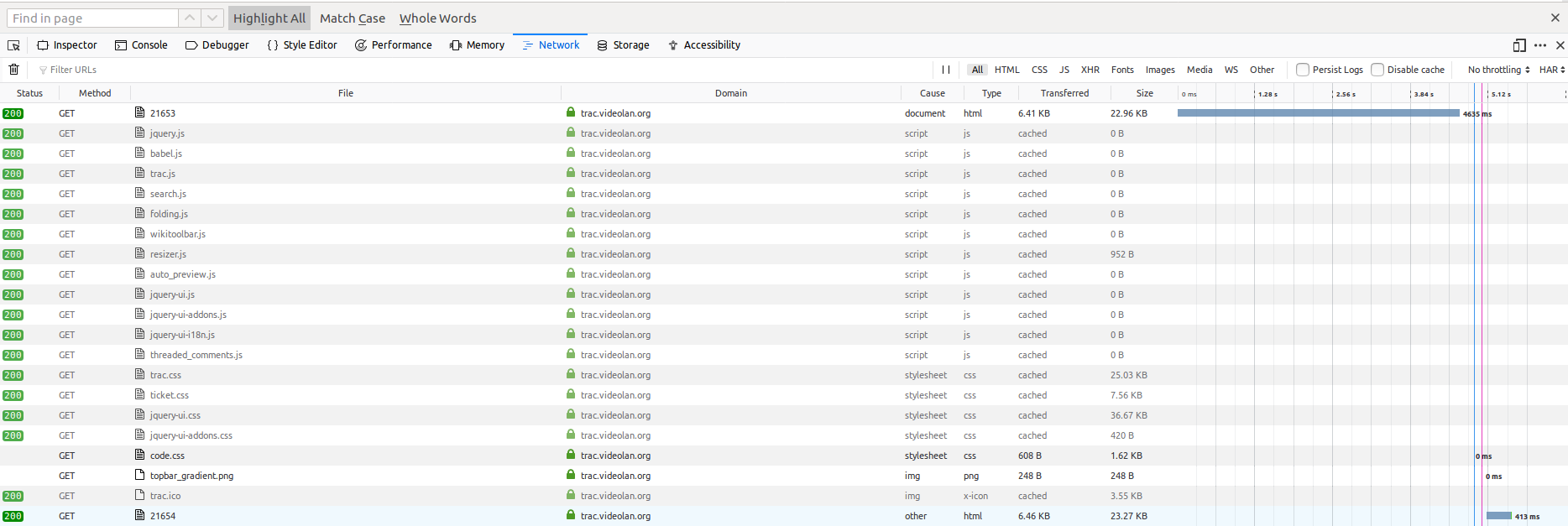Open the No throttling dropdown
1568x526 pixels.
pos(1498,70)
